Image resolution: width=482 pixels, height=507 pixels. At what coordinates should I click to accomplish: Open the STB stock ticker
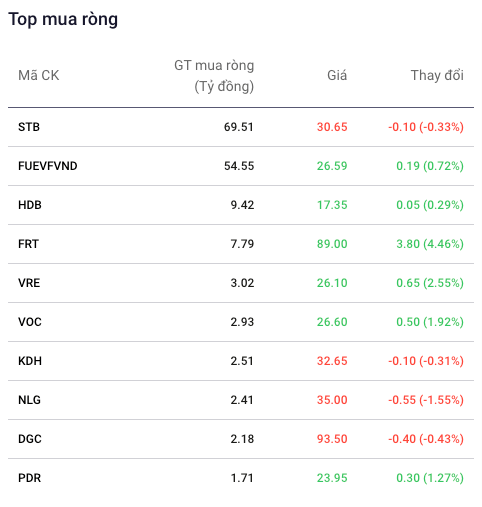coord(29,127)
